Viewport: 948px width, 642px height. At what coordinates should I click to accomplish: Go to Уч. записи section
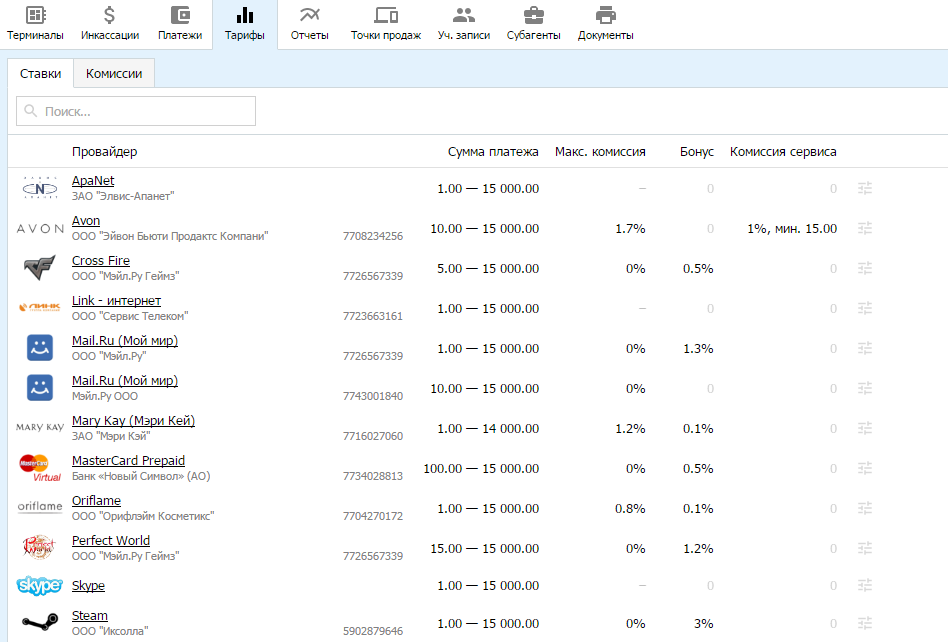pyautogui.click(x=464, y=24)
